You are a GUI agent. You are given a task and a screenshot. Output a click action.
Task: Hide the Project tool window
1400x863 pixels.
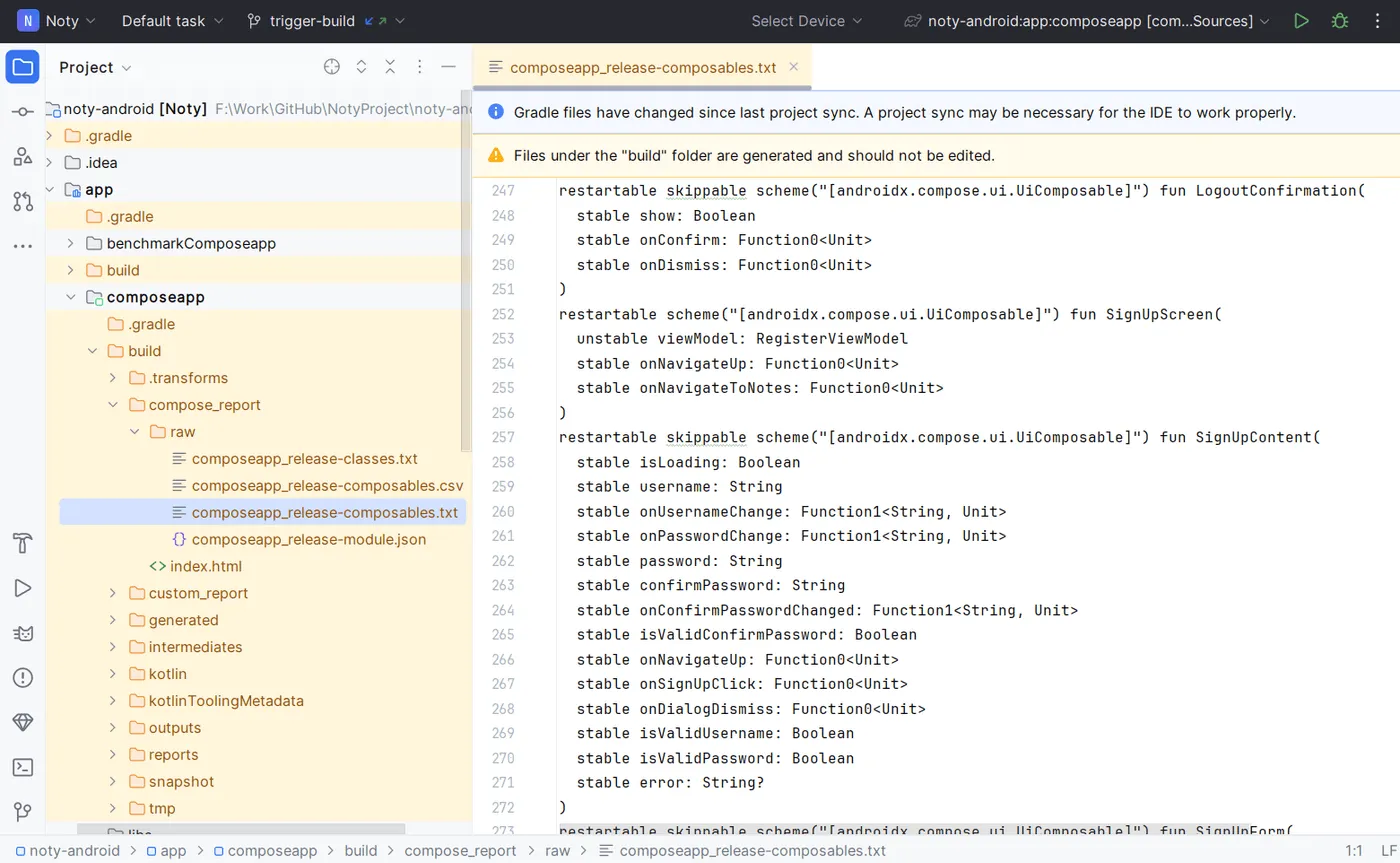click(x=449, y=67)
